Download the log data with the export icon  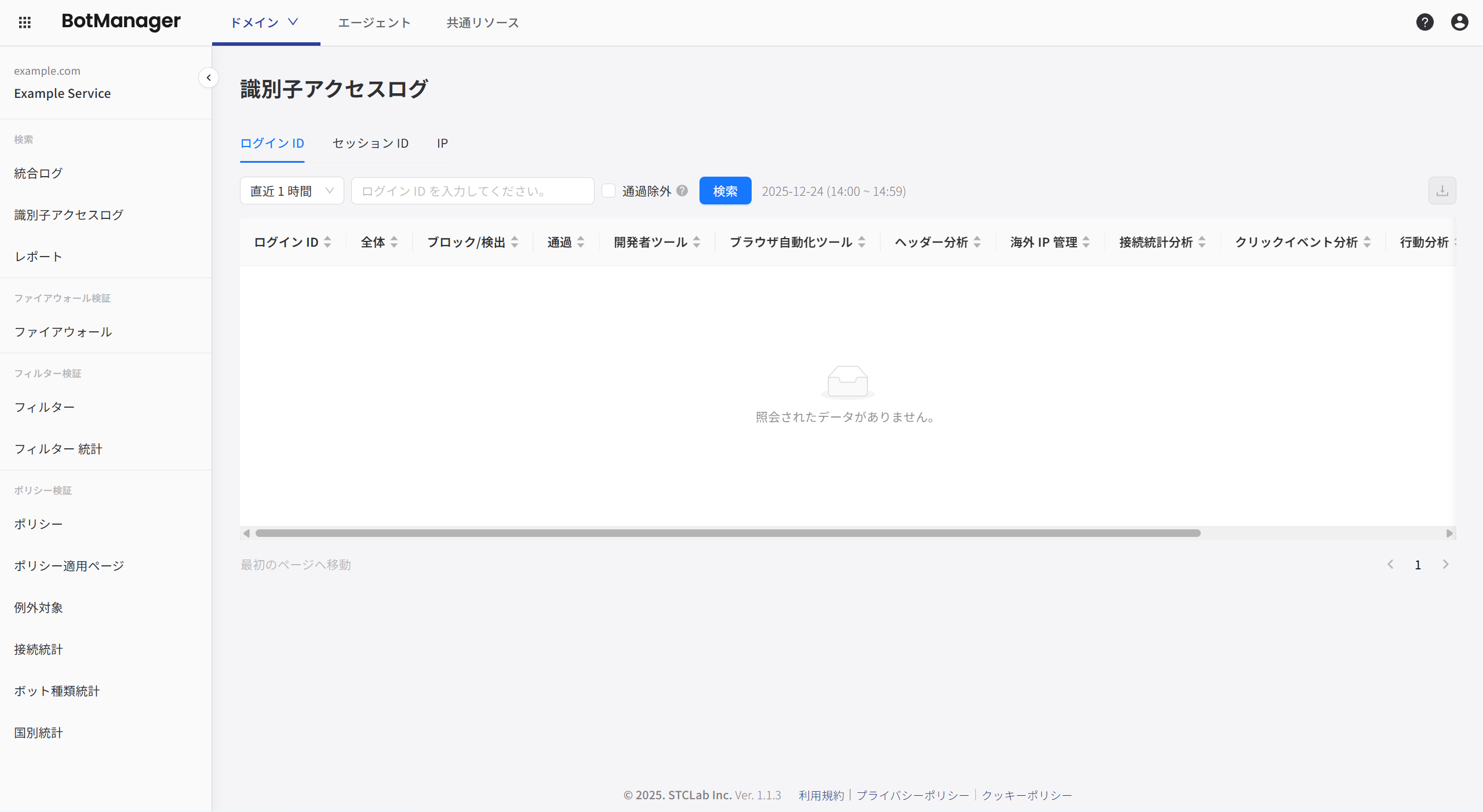click(1442, 191)
